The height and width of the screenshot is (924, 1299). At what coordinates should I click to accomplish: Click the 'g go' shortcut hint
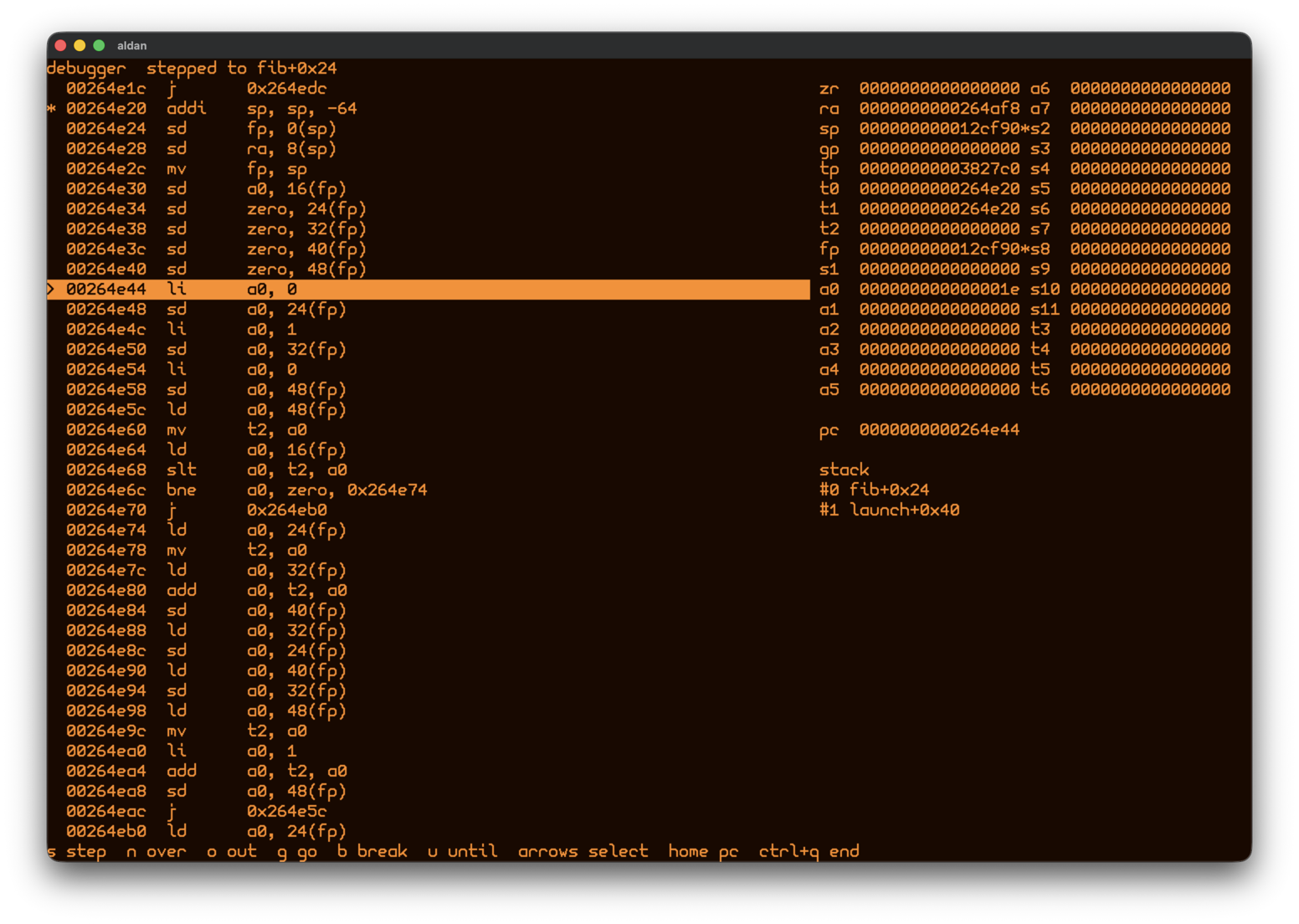pos(297,851)
